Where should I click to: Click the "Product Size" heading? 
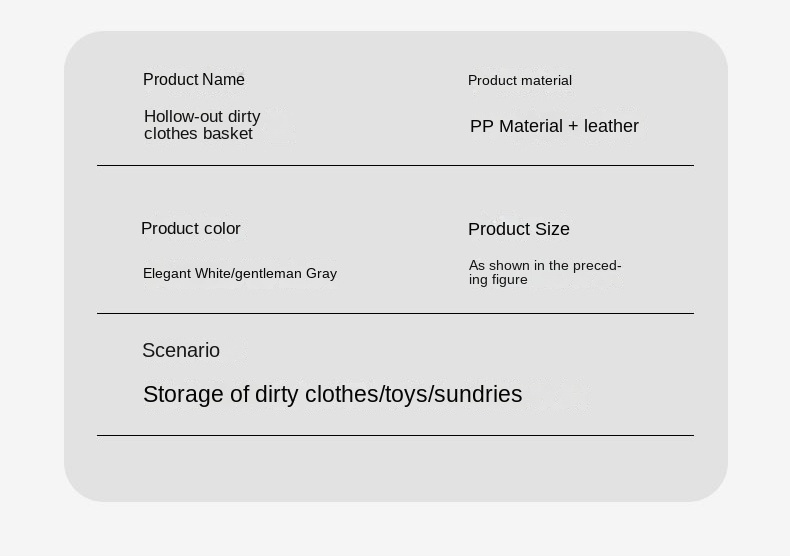pyautogui.click(x=519, y=230)
